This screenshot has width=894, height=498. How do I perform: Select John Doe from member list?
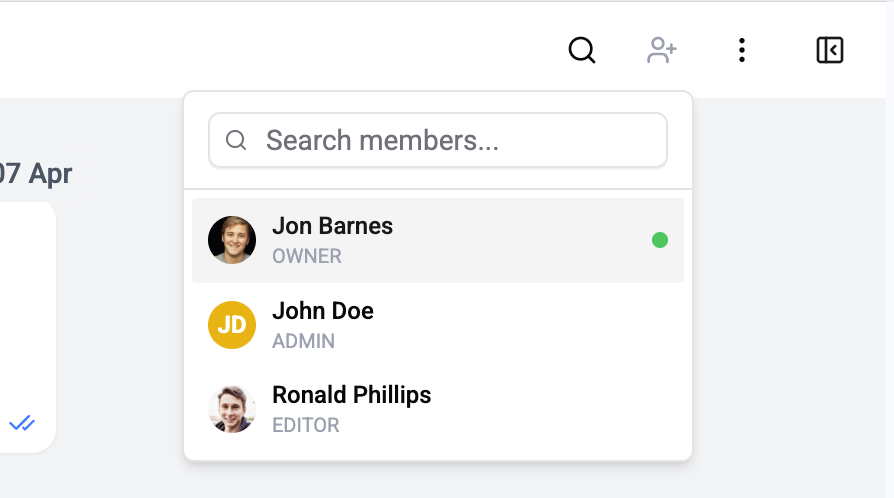(438, 325)
